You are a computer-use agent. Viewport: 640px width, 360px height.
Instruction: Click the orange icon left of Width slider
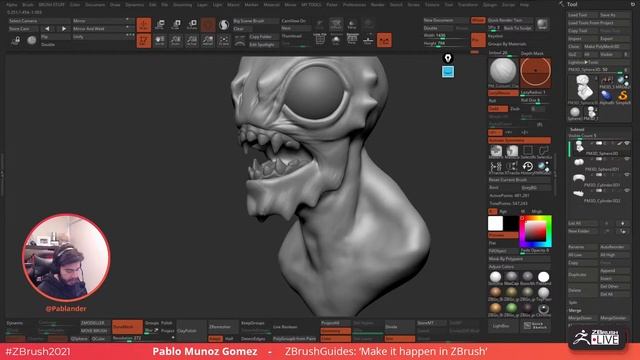[x=478, y=40]
